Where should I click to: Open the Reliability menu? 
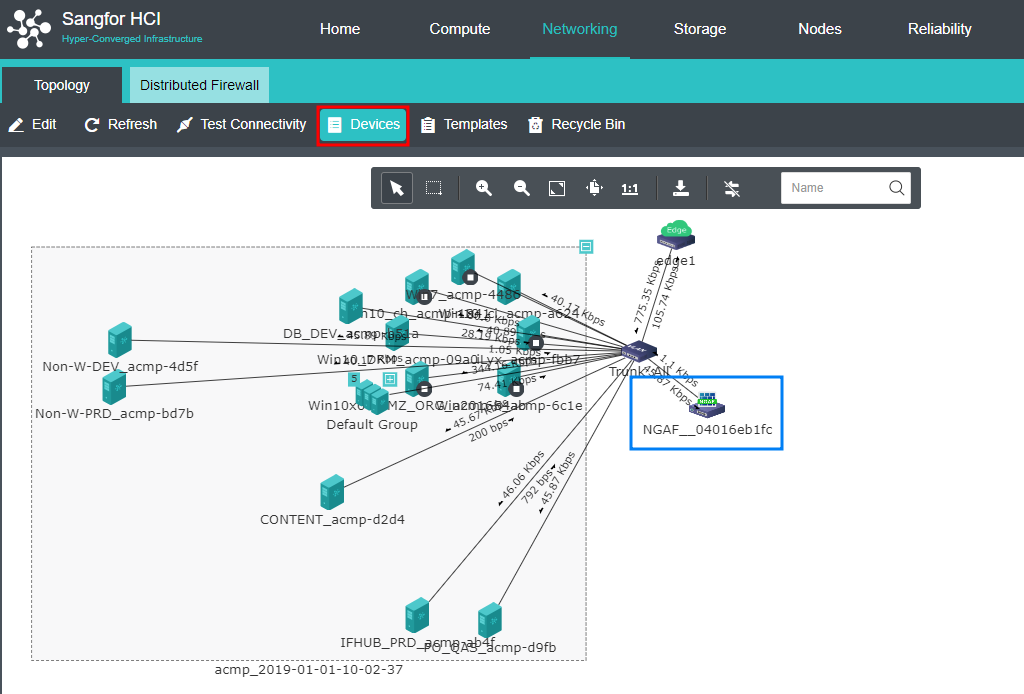[x=940, y=29]
